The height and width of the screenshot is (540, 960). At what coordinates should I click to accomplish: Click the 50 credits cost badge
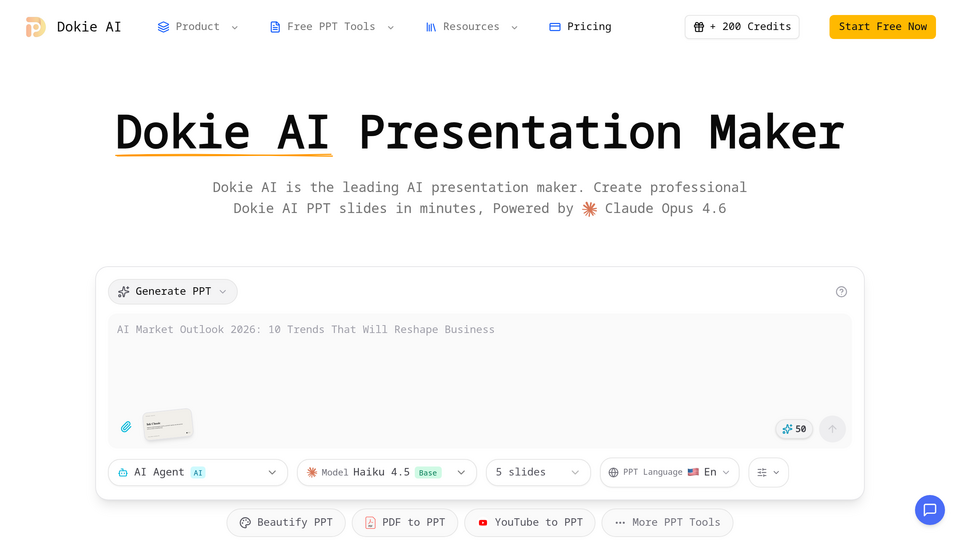pos(794,429)
